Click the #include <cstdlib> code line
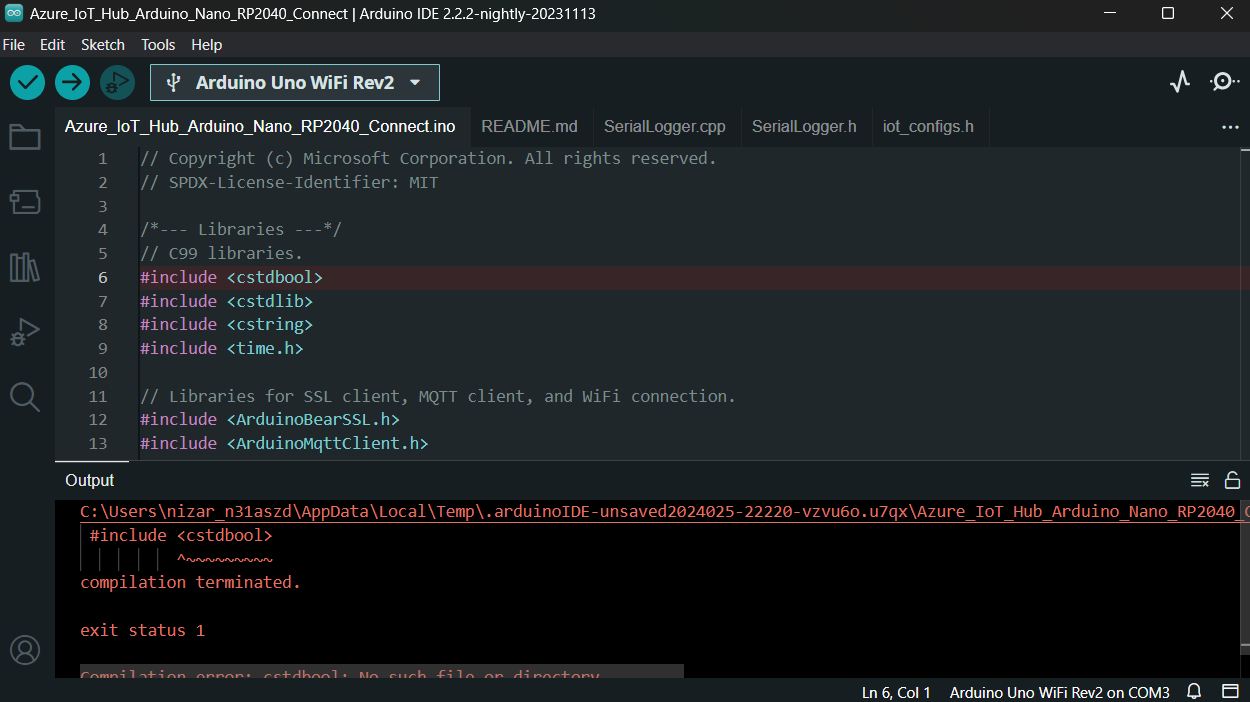This screenshot has height=702, width=1250. click(227, 301)
